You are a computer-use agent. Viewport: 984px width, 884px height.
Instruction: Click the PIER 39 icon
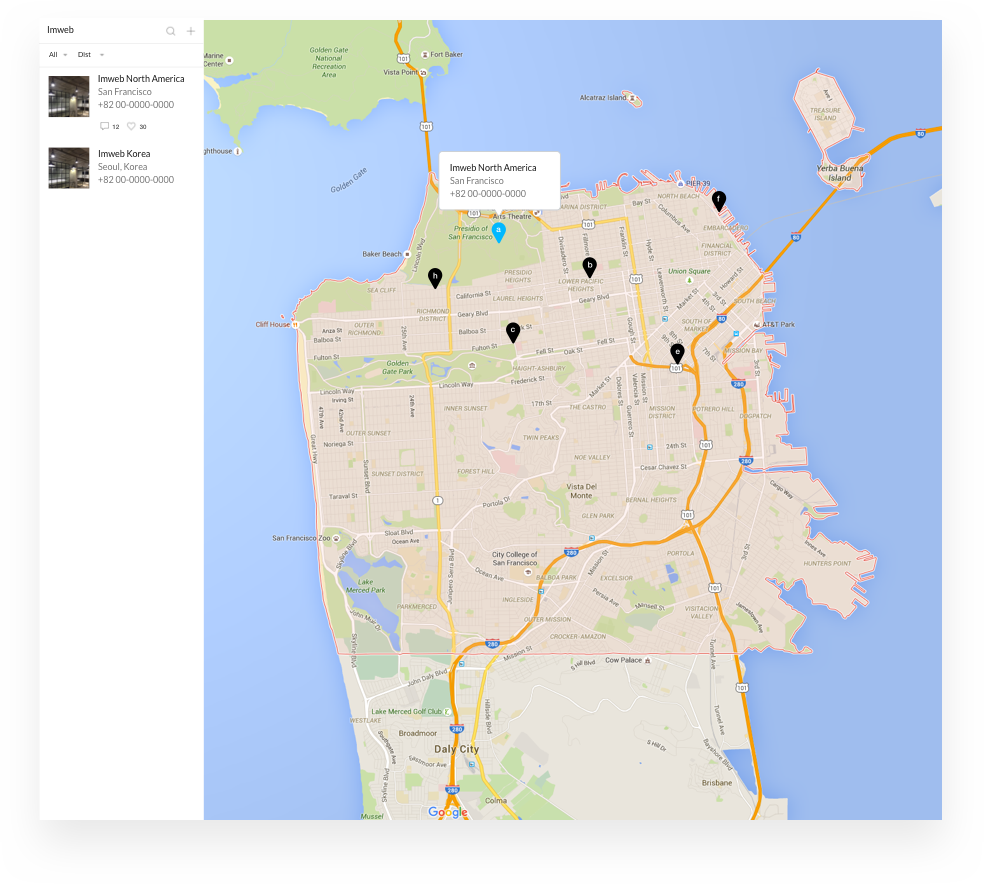(681, 184)
